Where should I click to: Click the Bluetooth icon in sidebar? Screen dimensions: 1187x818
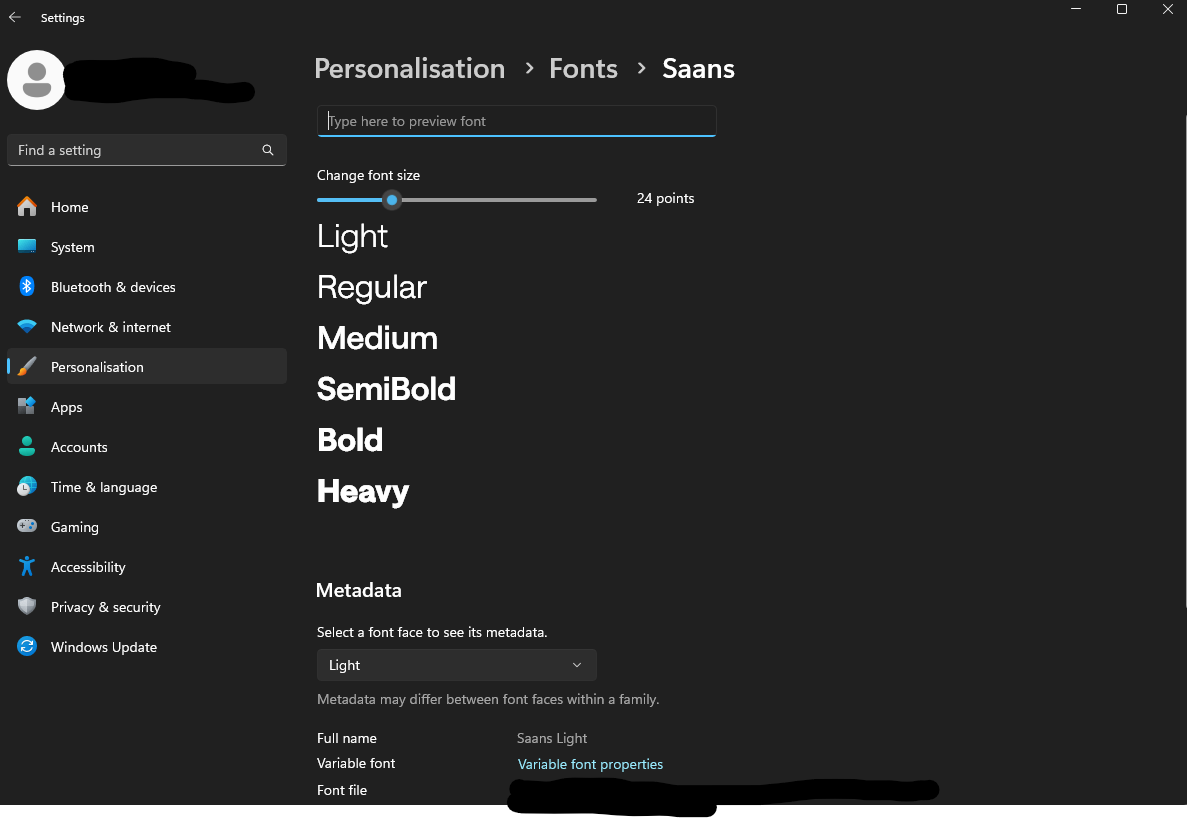point(27,287)
